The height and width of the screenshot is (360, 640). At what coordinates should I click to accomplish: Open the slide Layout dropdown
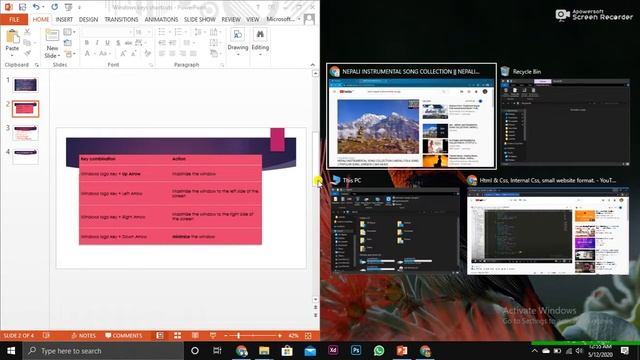pos(69,32)
